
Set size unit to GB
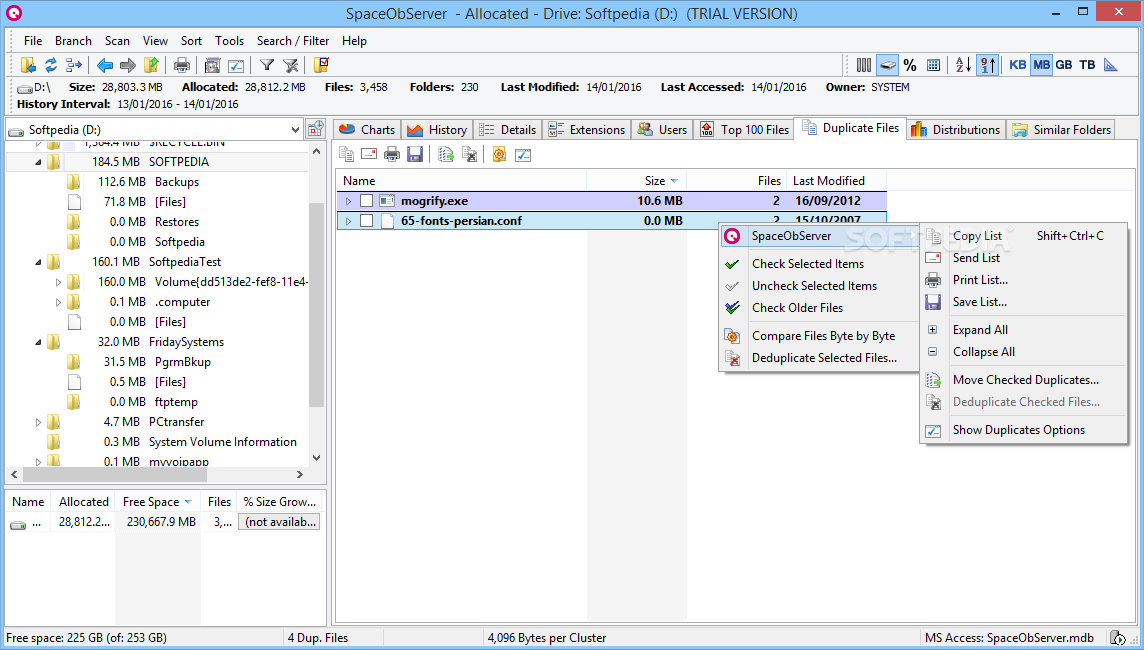(1064, 65)
